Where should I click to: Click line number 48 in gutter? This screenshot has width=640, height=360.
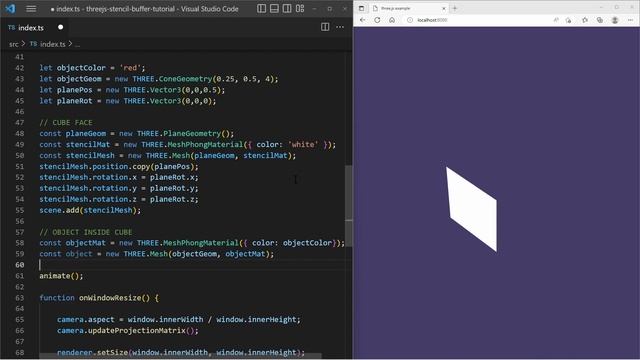point(20,133)
